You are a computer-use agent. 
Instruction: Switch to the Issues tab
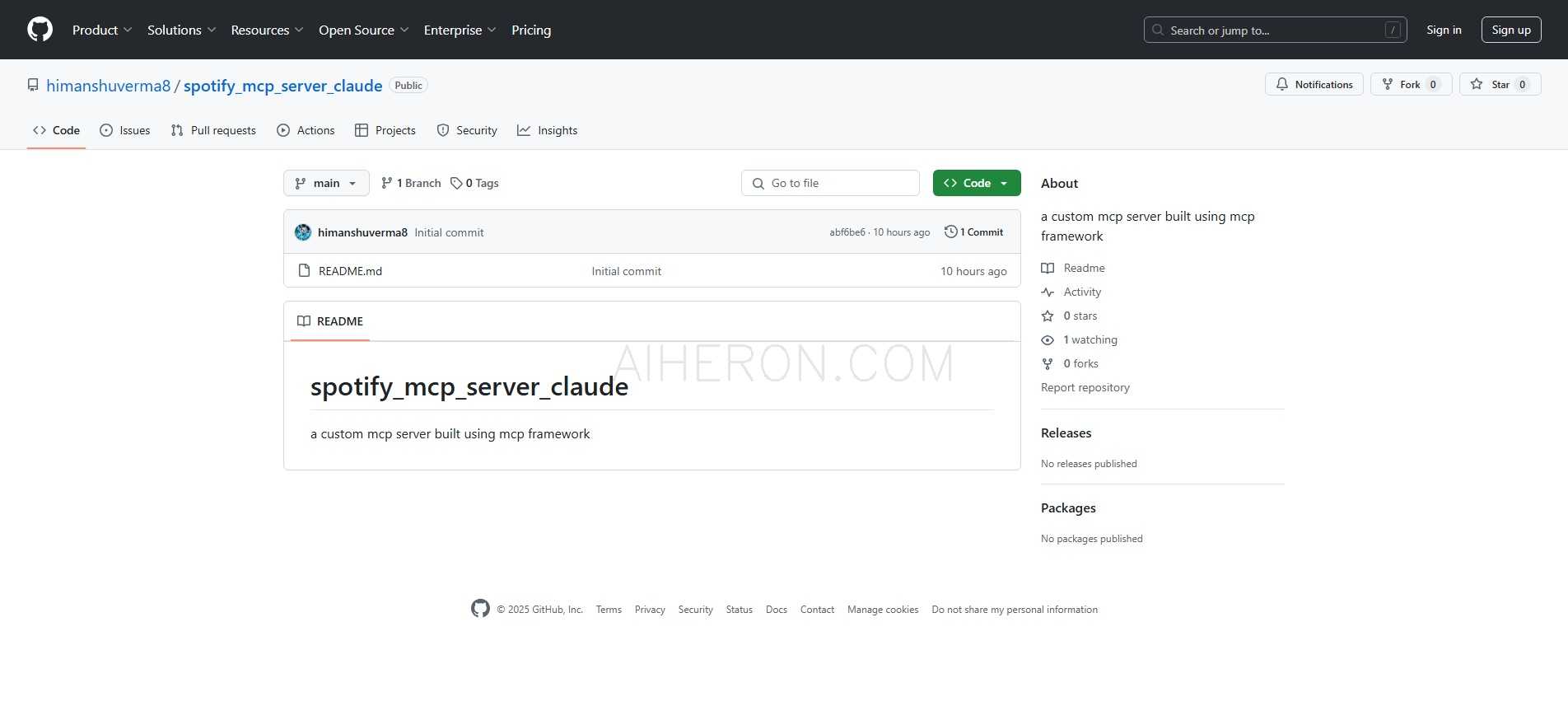click(124, 130)
